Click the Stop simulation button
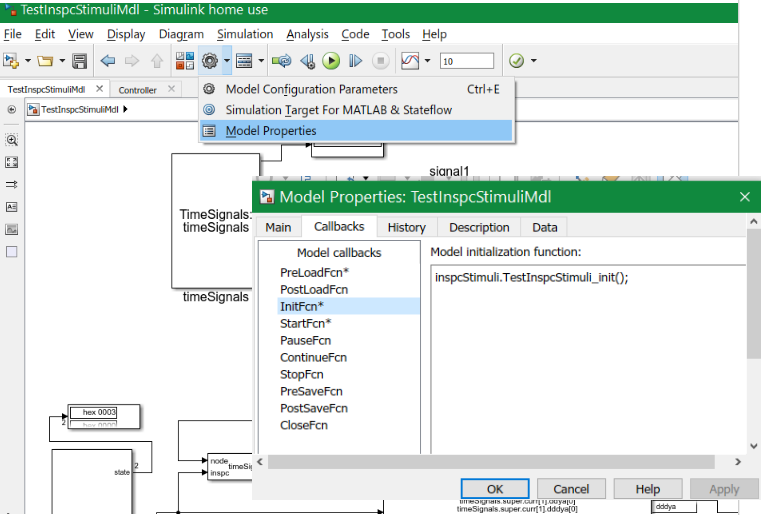 pos(381,61)
